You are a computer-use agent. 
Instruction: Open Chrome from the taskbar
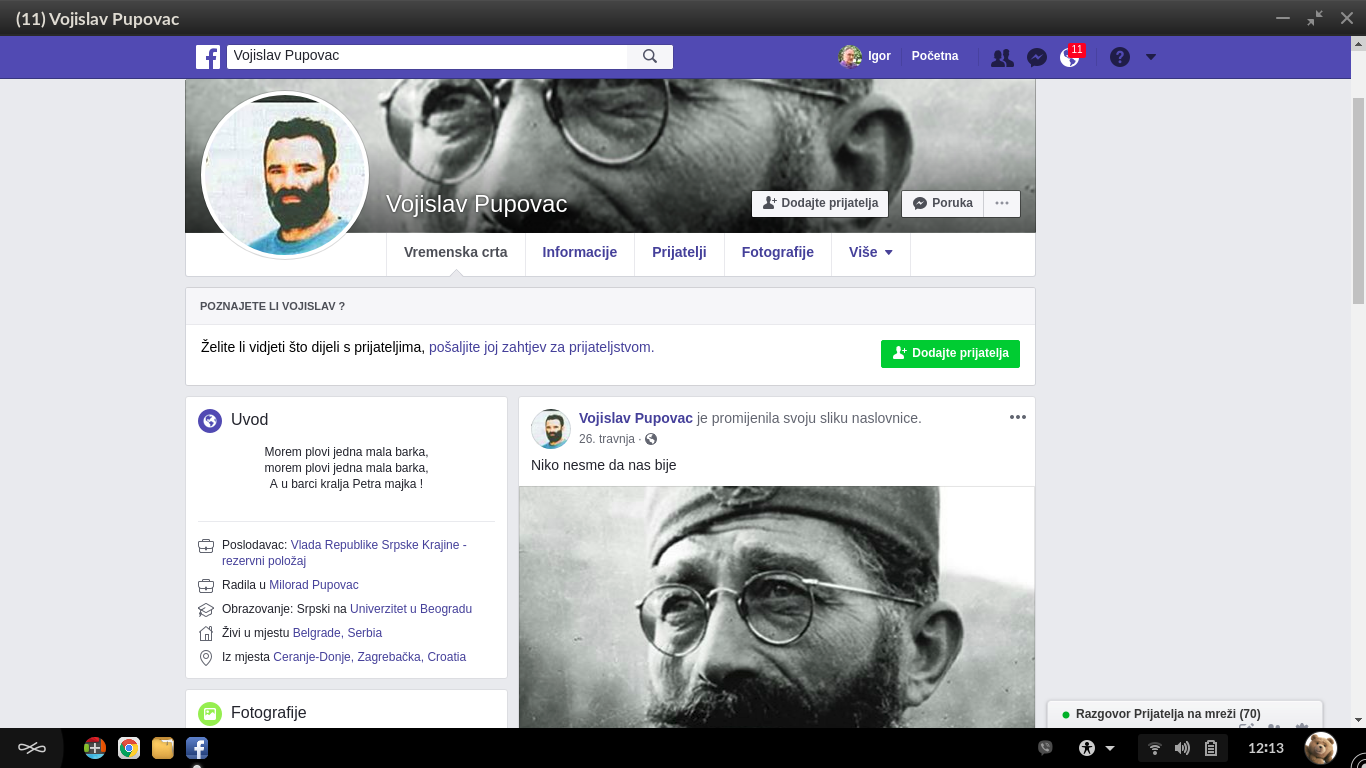click(x=128, y=748)
